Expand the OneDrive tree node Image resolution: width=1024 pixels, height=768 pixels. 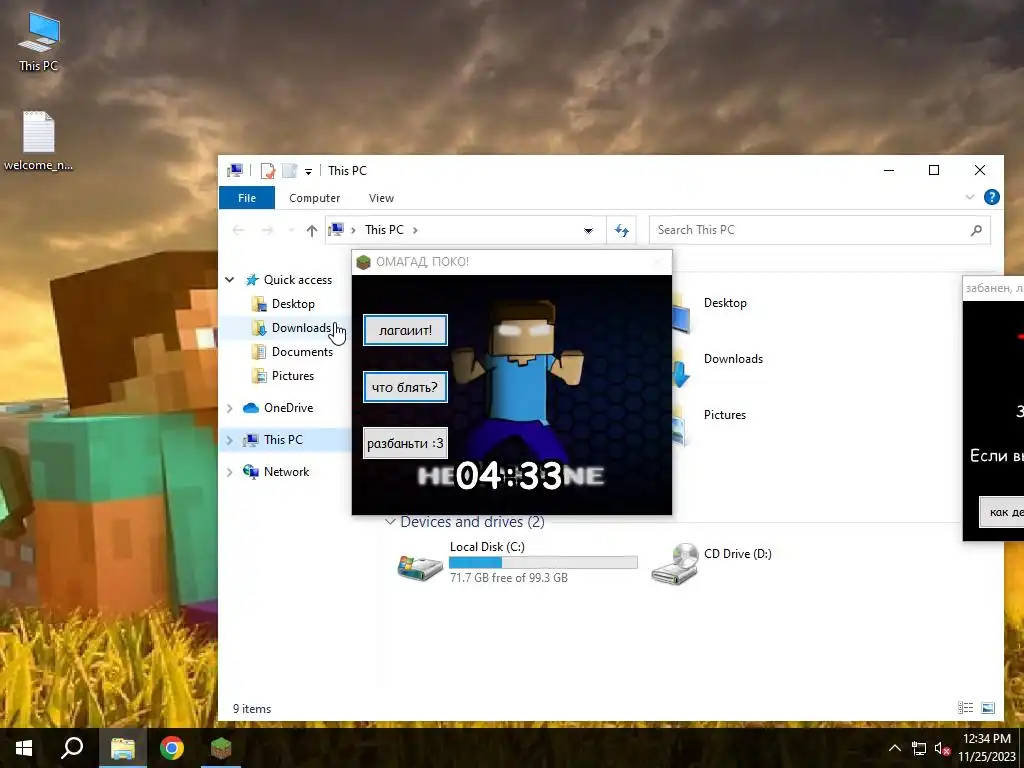coord(230,408)
